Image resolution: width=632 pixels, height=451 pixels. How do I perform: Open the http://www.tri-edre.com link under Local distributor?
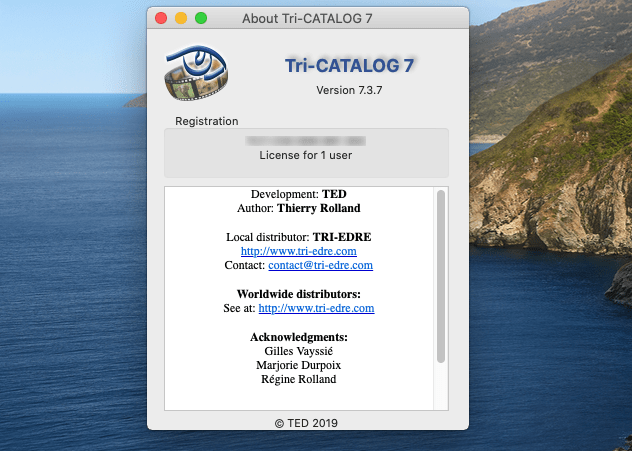pos(299,251)
